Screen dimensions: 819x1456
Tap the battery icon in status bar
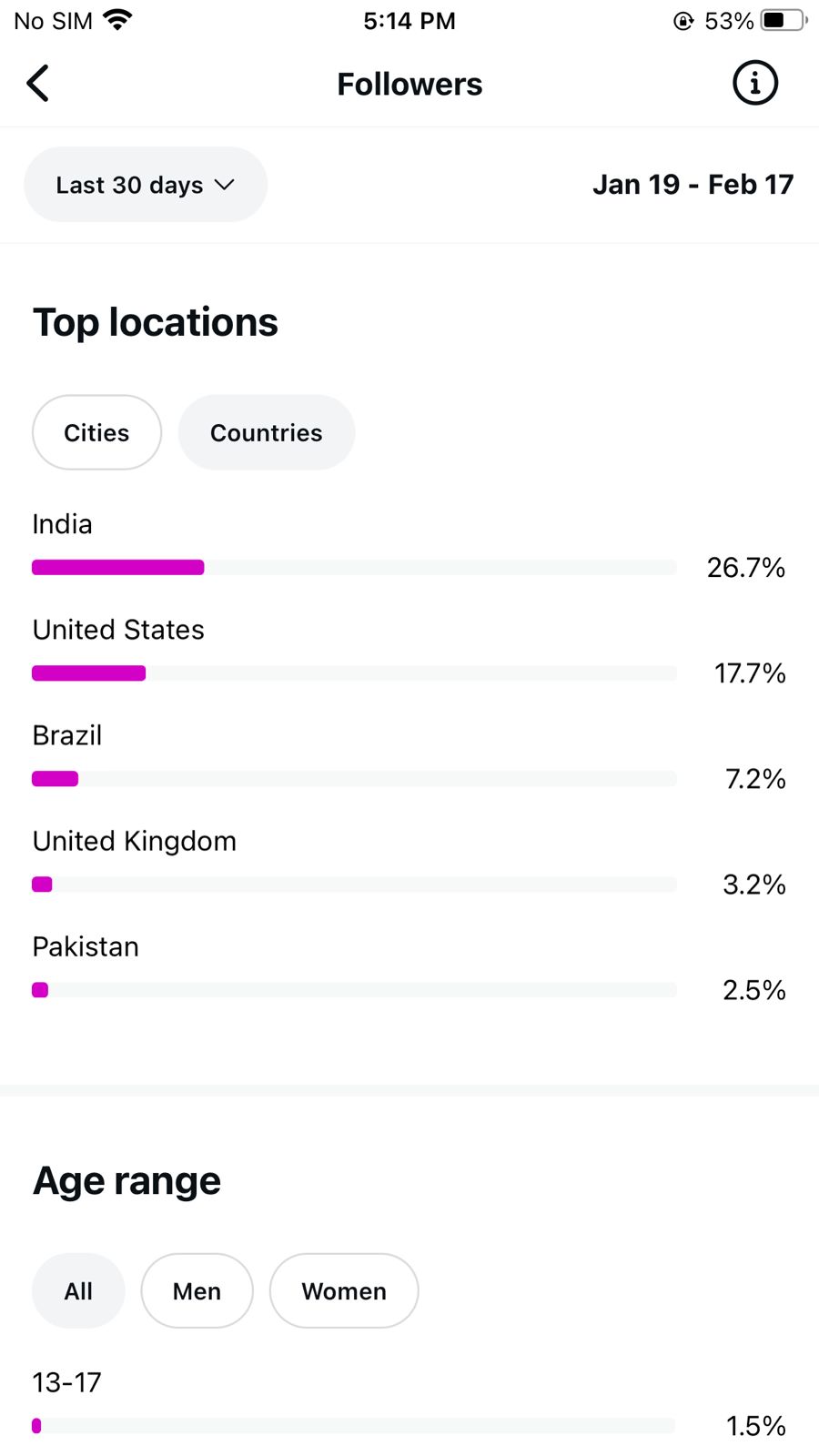tap(784, 20)
